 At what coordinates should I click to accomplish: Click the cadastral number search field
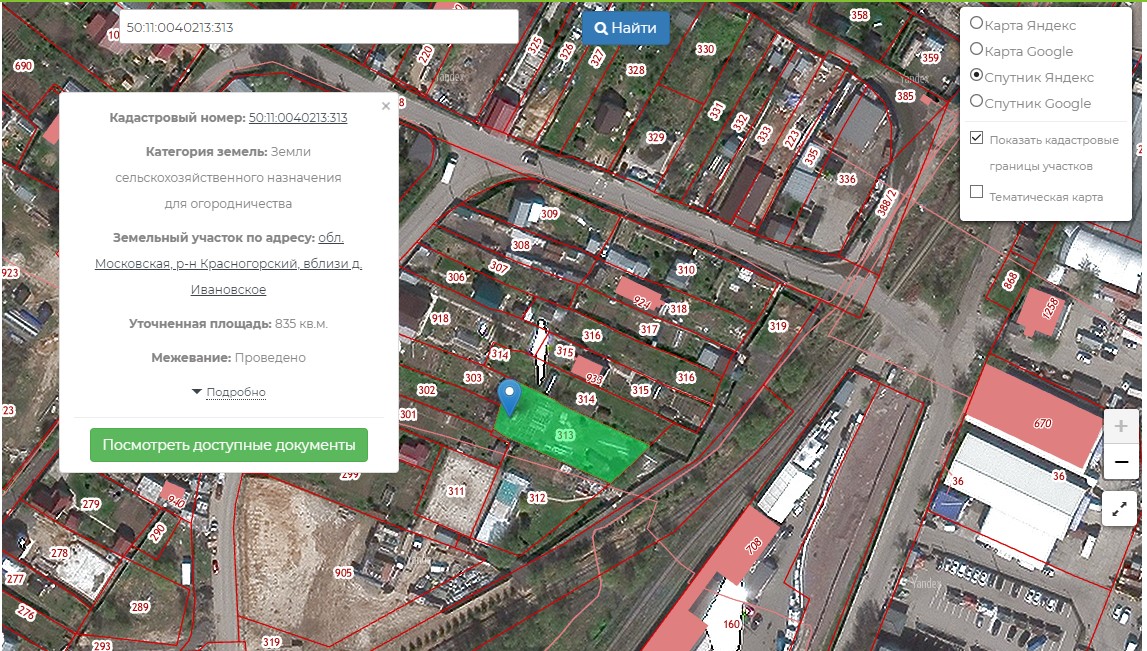pyautogui.click(x=318, y=27)
